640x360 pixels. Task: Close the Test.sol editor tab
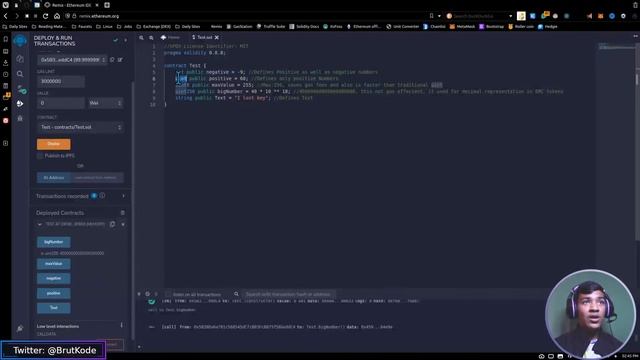(x=217, y=37)
